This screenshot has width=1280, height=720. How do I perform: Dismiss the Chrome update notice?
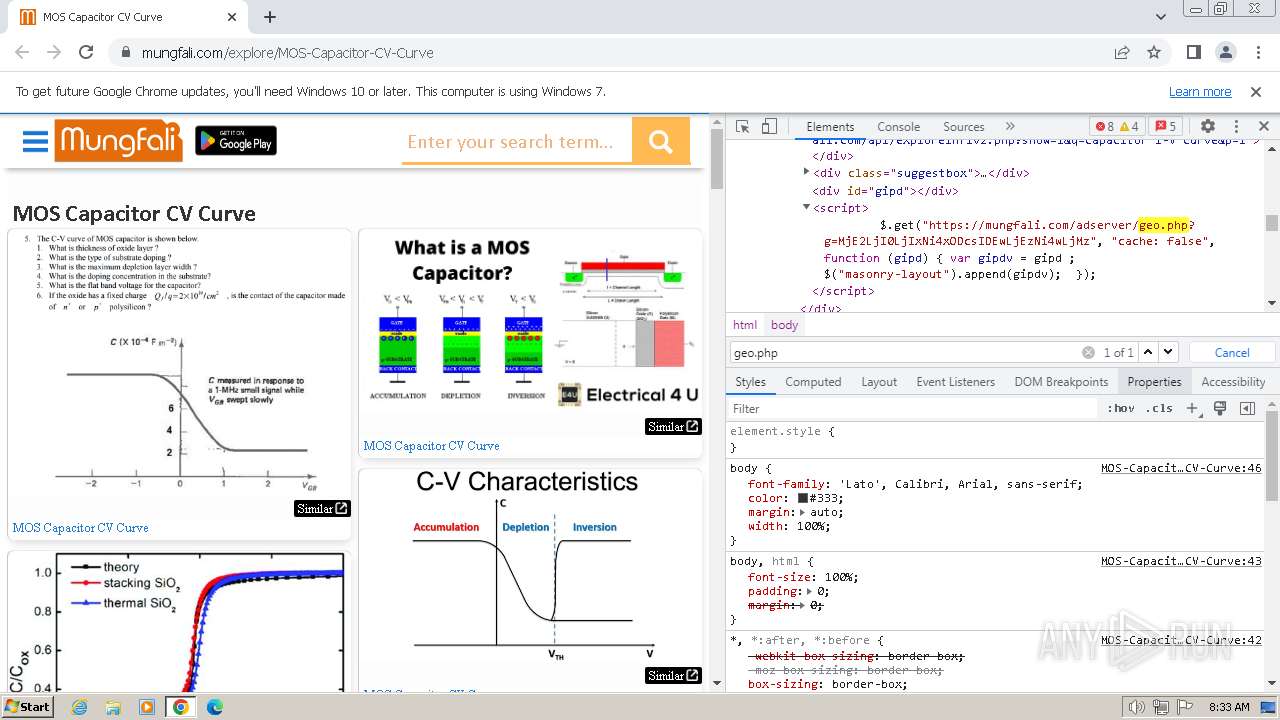pos(1256,91)
